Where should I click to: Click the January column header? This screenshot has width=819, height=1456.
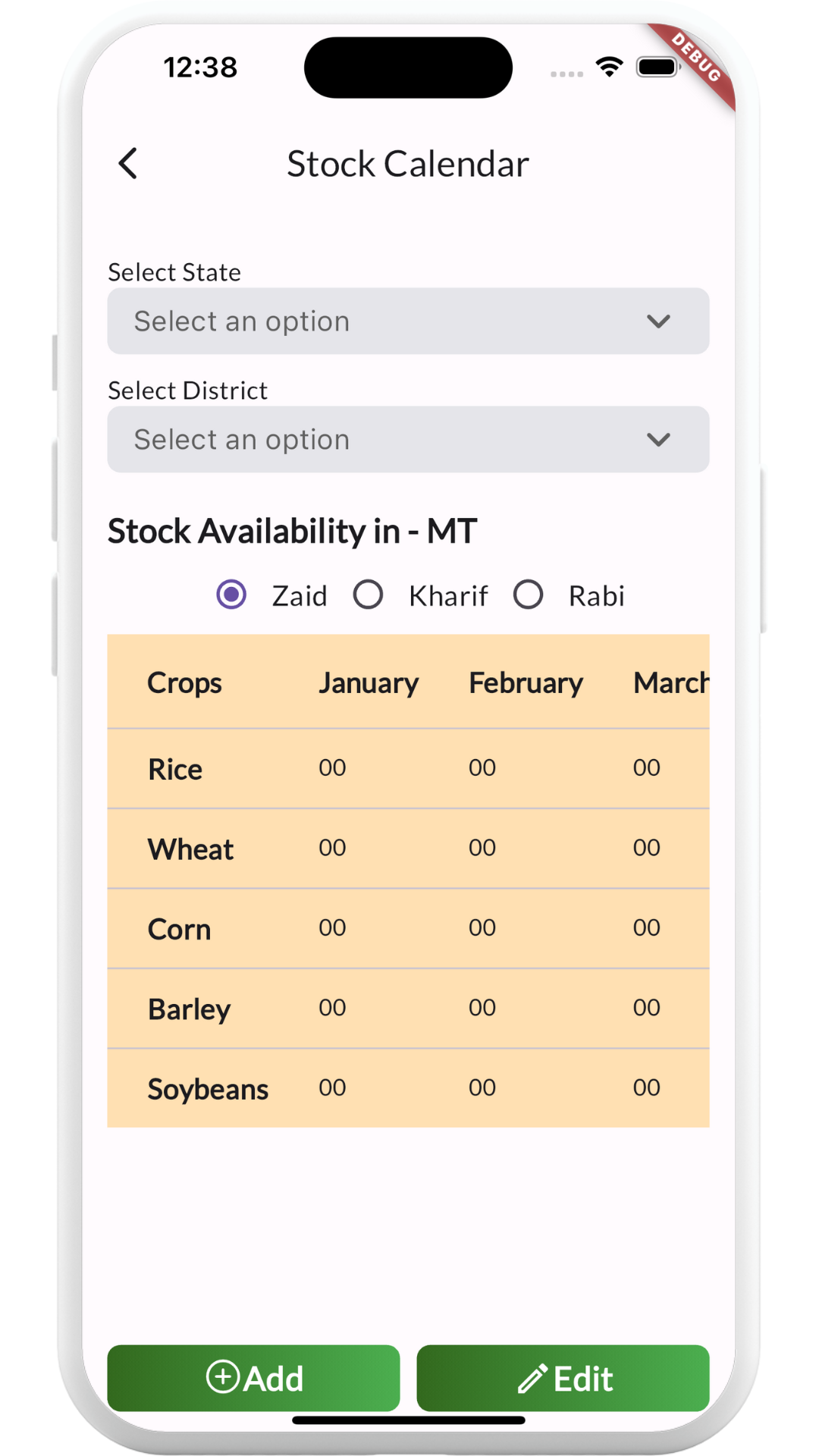(368, 682)
